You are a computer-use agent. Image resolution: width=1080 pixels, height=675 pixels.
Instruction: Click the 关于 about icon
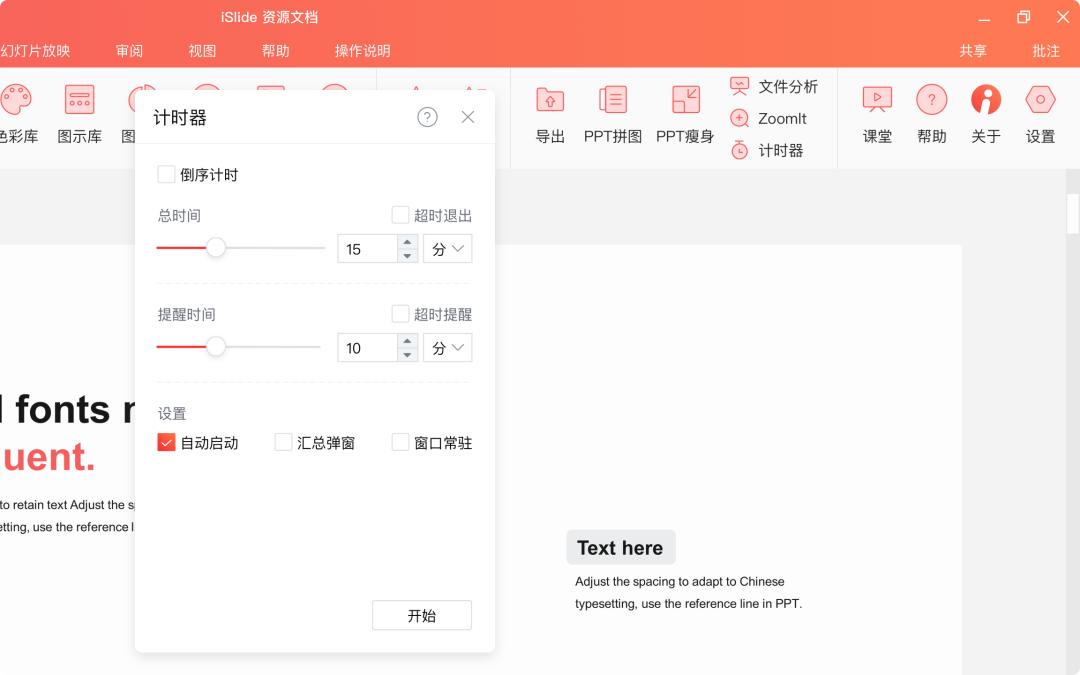click(985, 113)
